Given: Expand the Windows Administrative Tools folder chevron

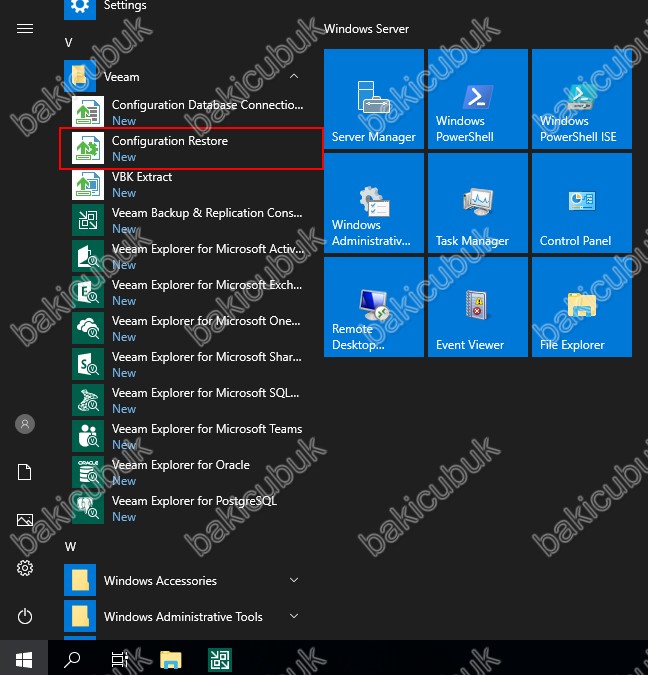Looking at the screenshot, I should click(x=294, y=616).
